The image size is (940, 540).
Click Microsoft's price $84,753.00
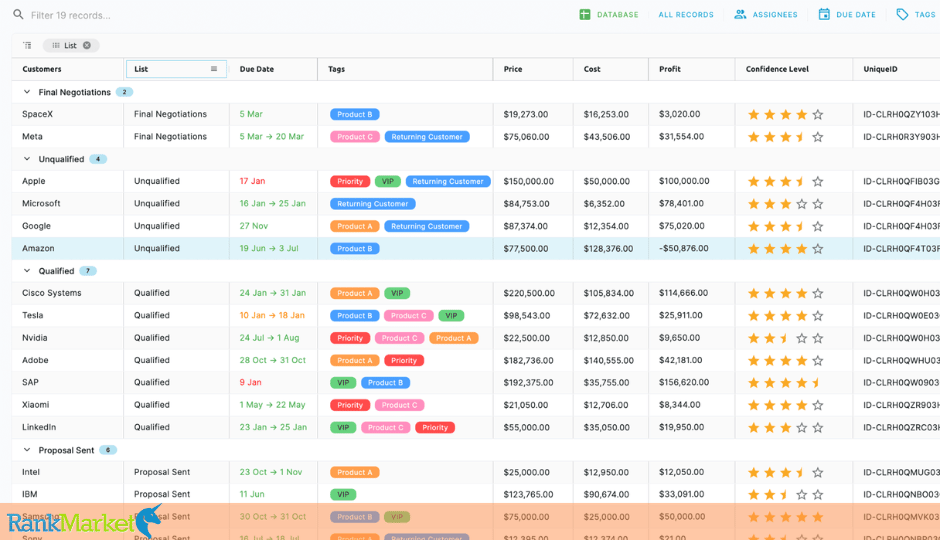coord(526,204)
